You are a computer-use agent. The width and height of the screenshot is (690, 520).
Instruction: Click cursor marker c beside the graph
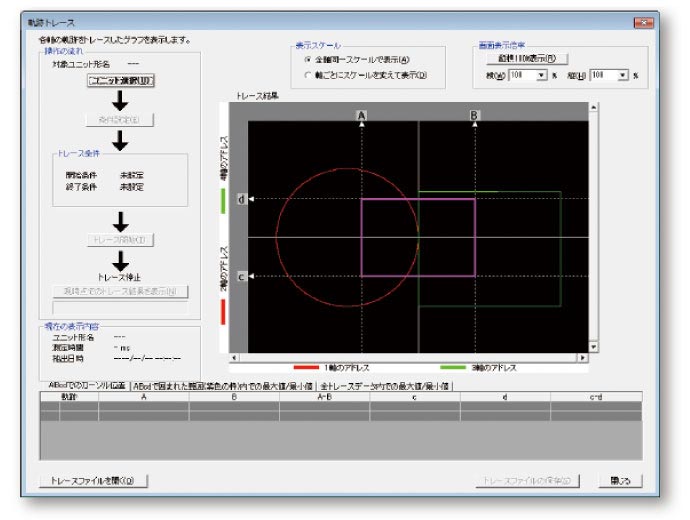click(241, 275)
